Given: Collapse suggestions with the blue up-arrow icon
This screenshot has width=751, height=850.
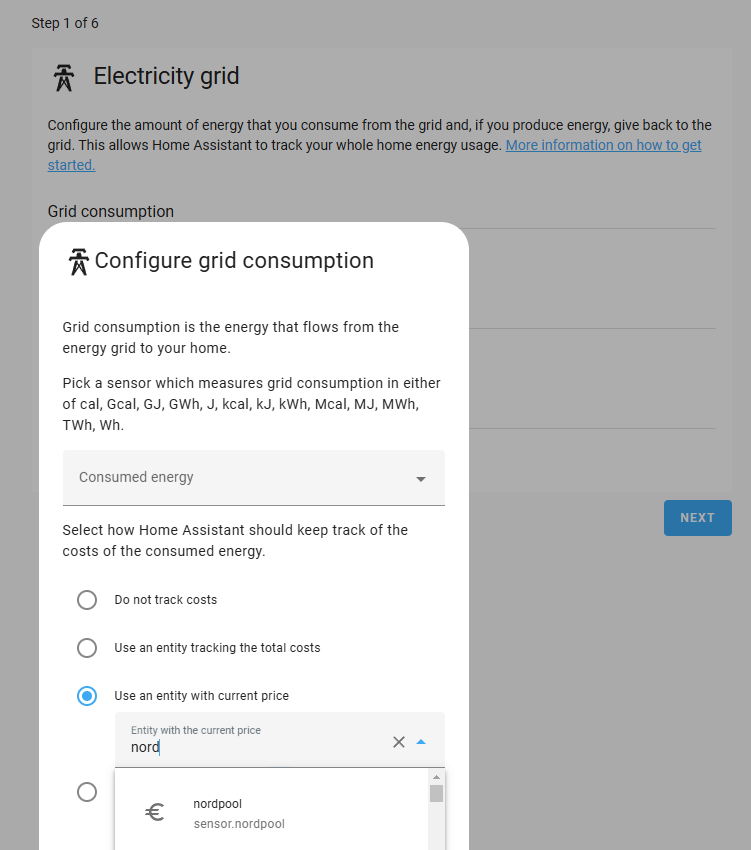Looking at the screenshot, I should pyautogui.click(x=421, y=742).
